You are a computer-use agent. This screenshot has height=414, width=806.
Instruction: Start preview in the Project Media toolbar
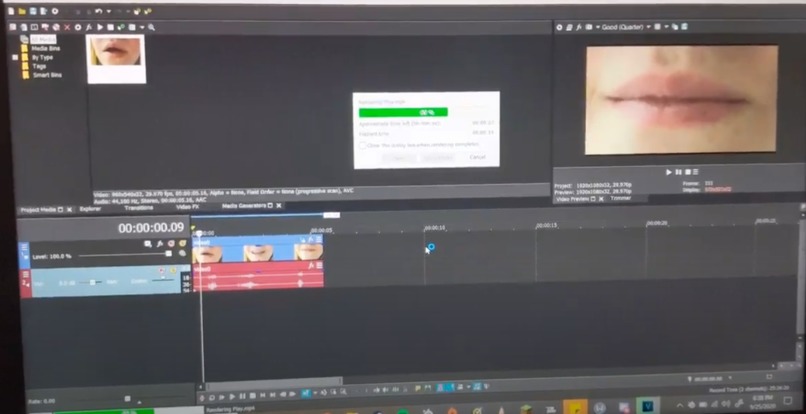(x=100, y=27)
